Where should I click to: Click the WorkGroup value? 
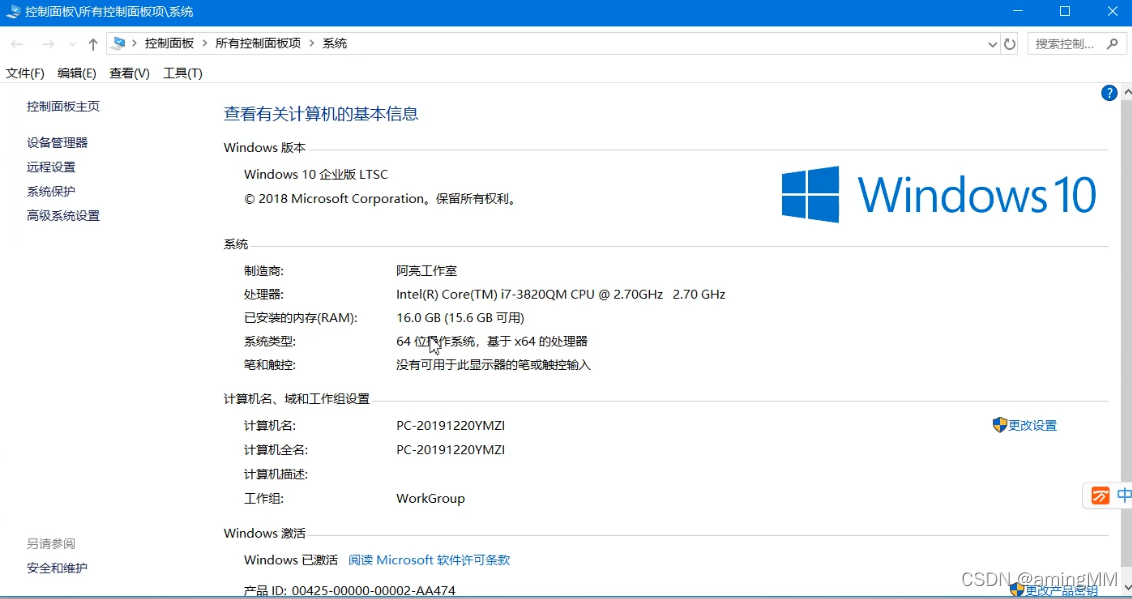[430, 499]
